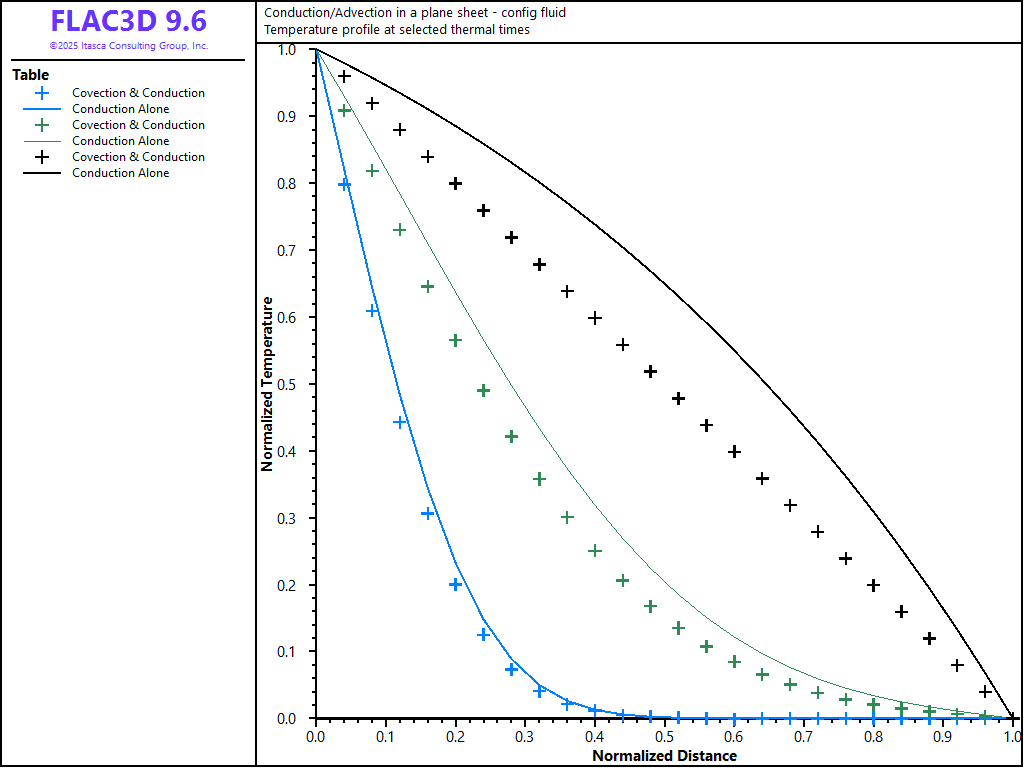Pick the green series "Conduction Alone" legend label
The height and width of the screenshot is (768, 1024).
pos(121,141)
